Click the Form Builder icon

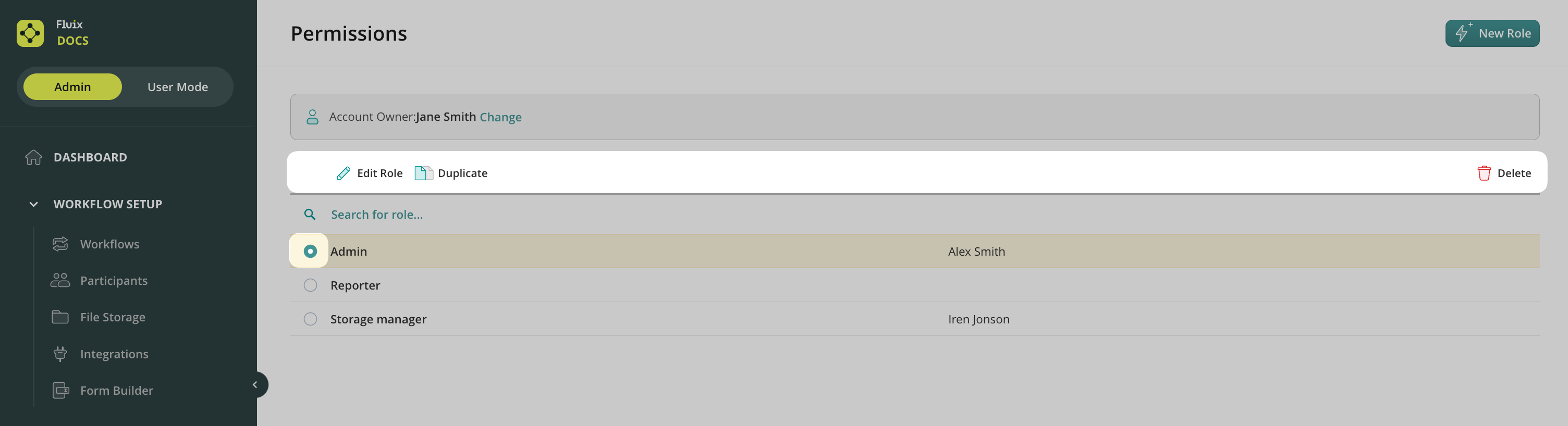60,390
